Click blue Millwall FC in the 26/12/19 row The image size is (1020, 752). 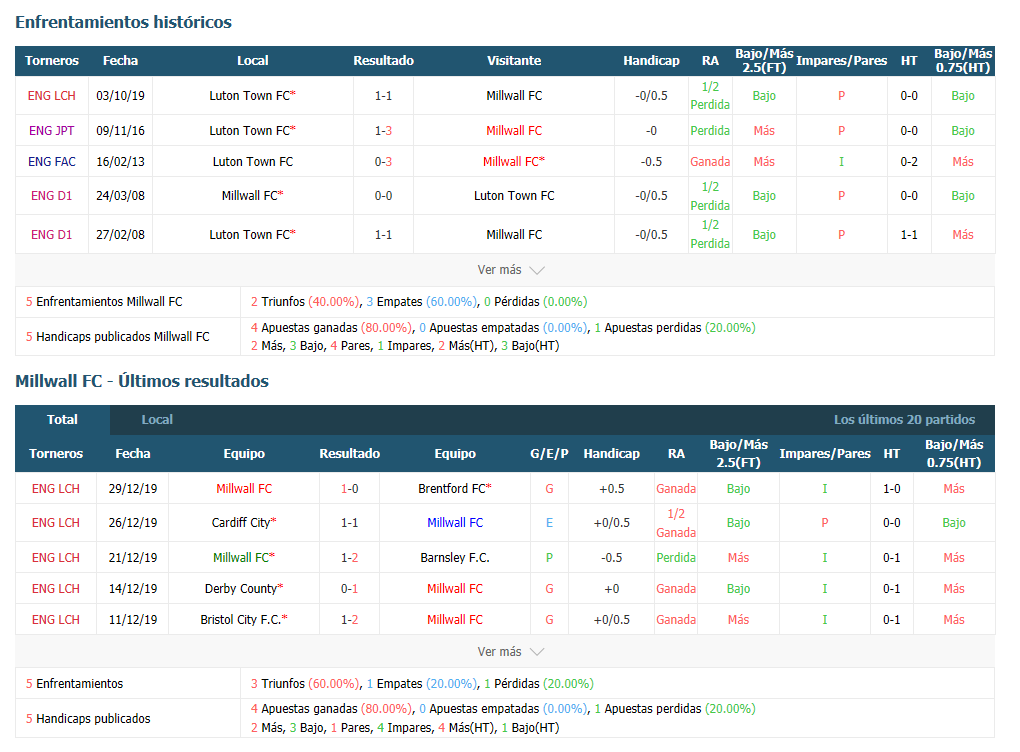coord(455,522)
